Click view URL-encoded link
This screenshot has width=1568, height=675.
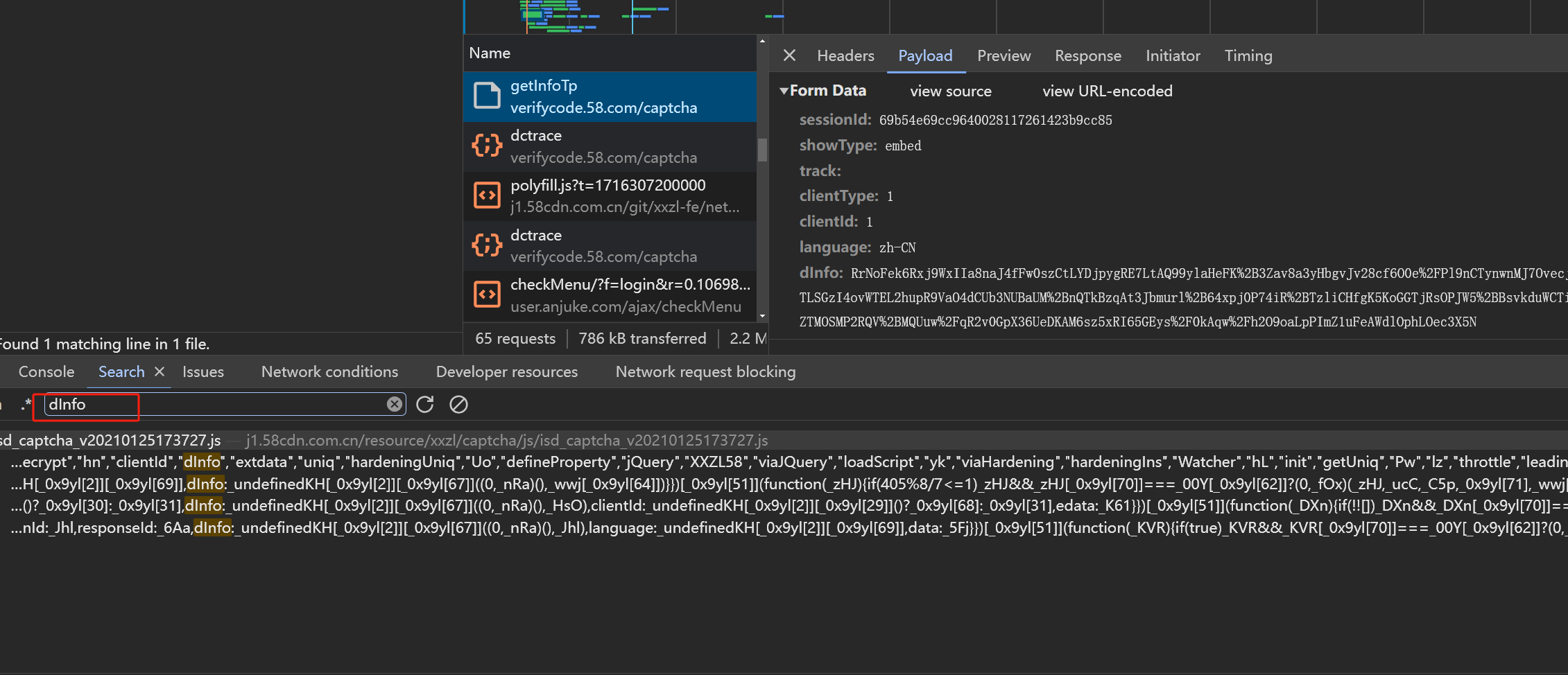[x=1107, y=91]
